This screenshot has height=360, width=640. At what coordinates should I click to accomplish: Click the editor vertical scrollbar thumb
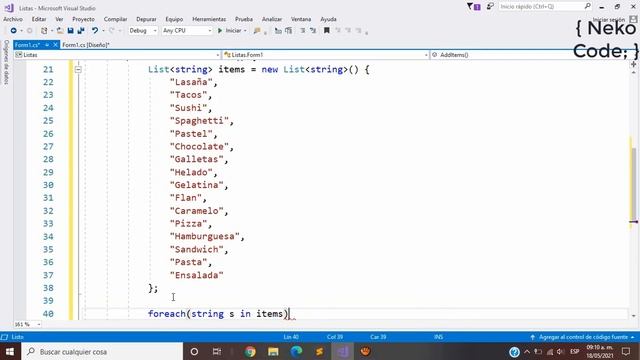pos(633,184)
